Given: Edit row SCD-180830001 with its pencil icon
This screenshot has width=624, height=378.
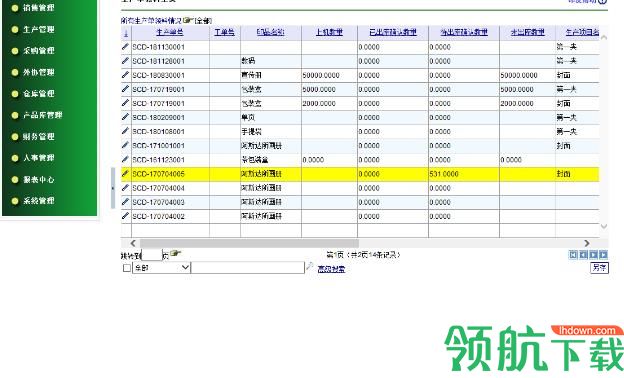Looking at the screenshot, I should pyautogui.click(x=125, y=75).
